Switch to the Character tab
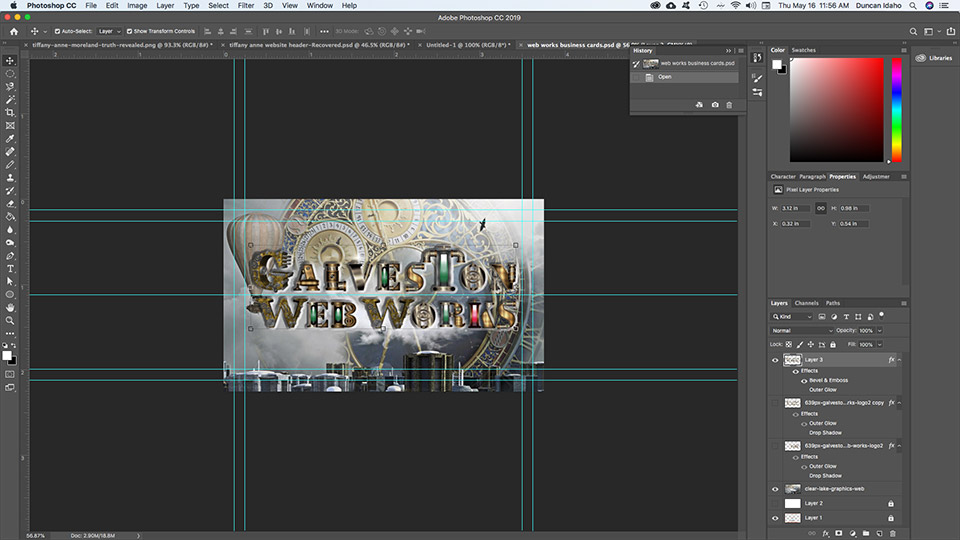Viewport: 960px width, 540px height. point(783,176)
